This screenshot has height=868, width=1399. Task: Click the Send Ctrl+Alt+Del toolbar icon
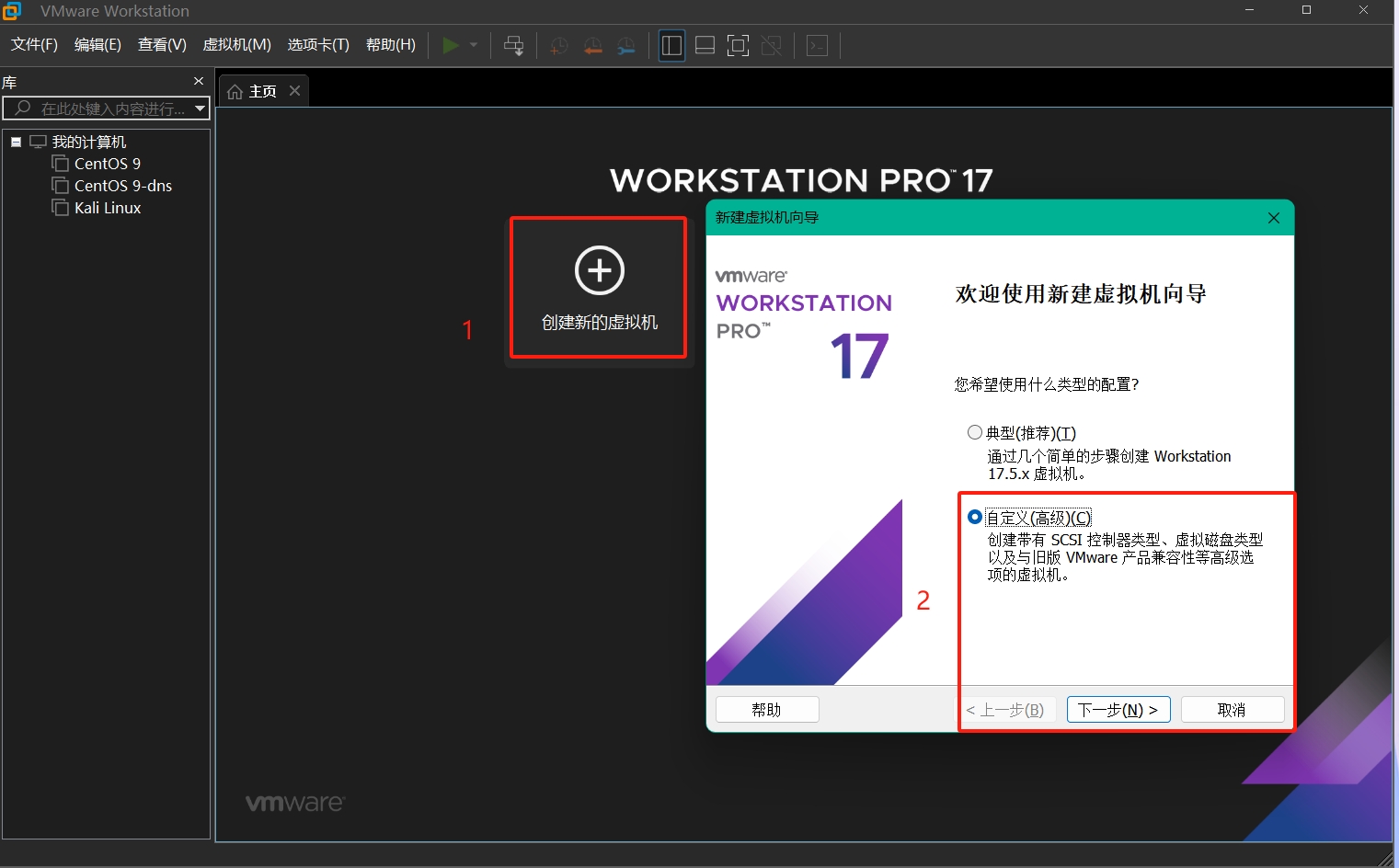(513, 45)
